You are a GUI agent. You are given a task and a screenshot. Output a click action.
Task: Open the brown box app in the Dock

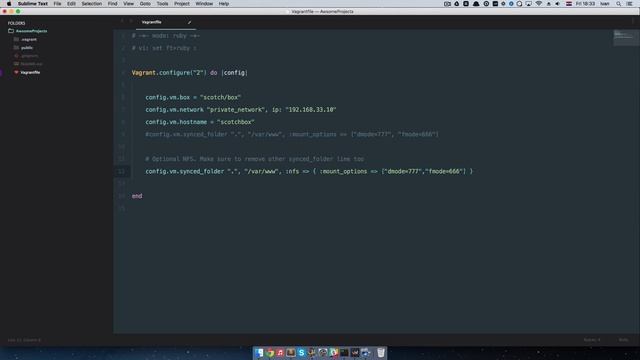291,353
